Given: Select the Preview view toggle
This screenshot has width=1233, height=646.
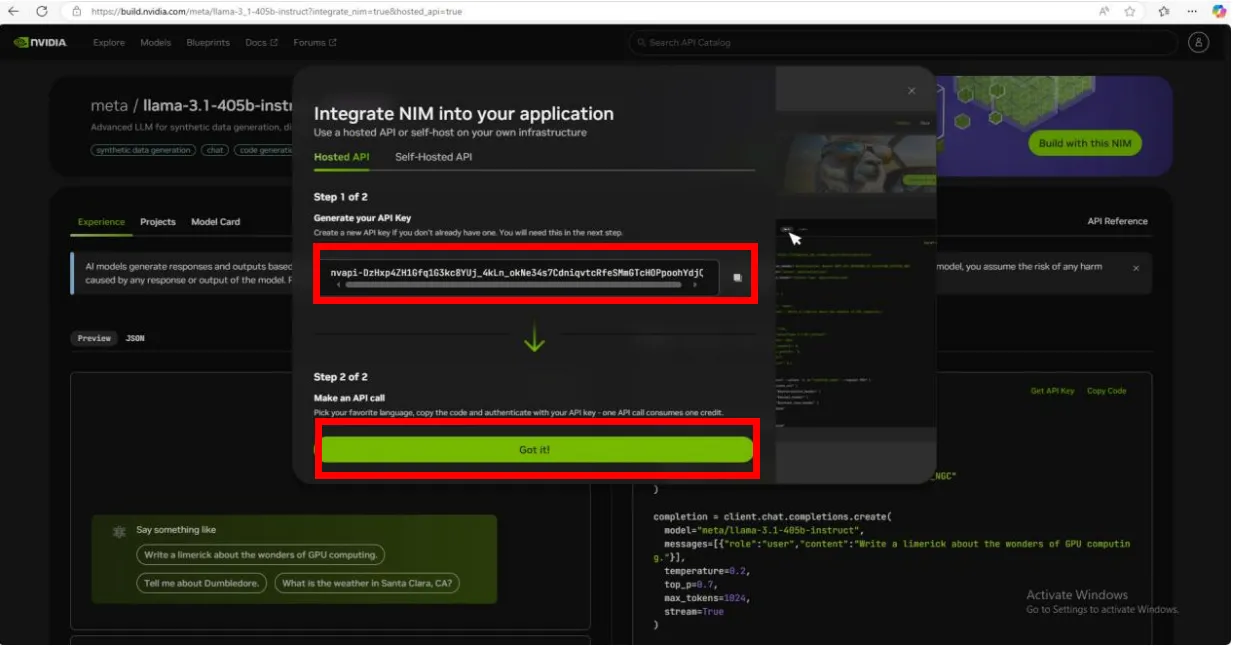Looking at the screenshot, I should click(94, 338).
